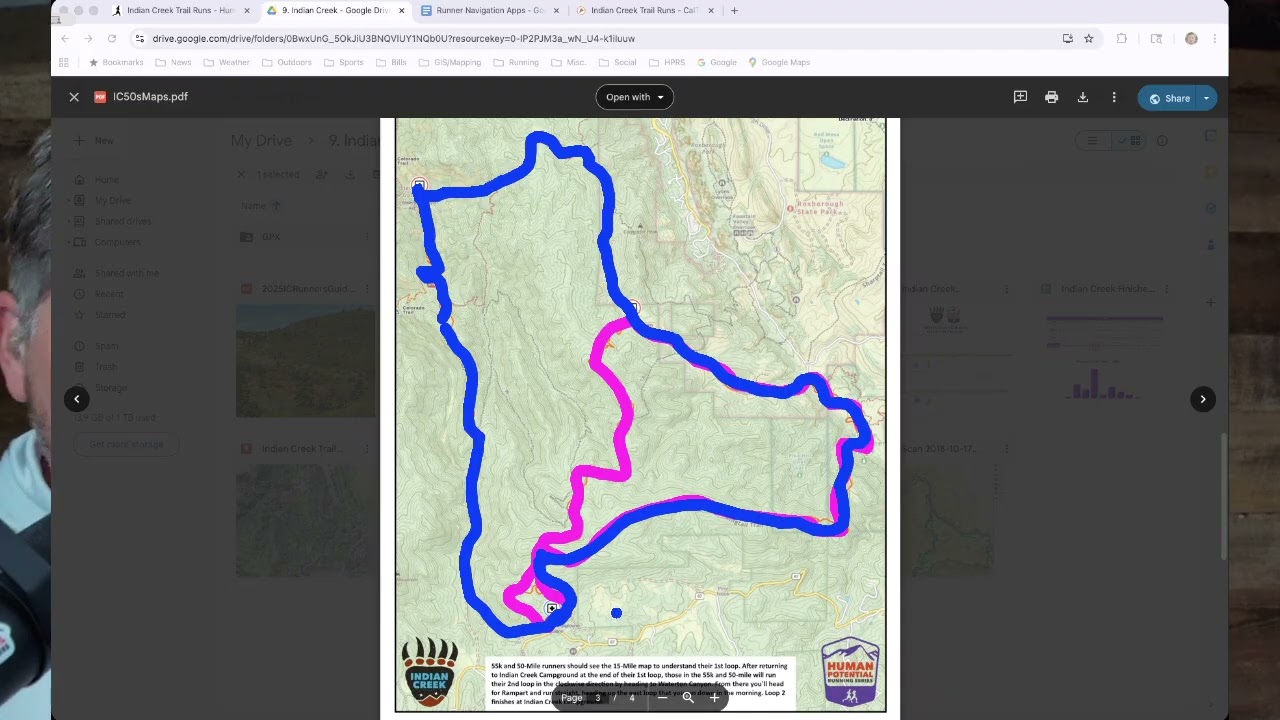Open the 'Open with' dropdown
Screen dimensions: 1280x720
click(x=634, y=97)
